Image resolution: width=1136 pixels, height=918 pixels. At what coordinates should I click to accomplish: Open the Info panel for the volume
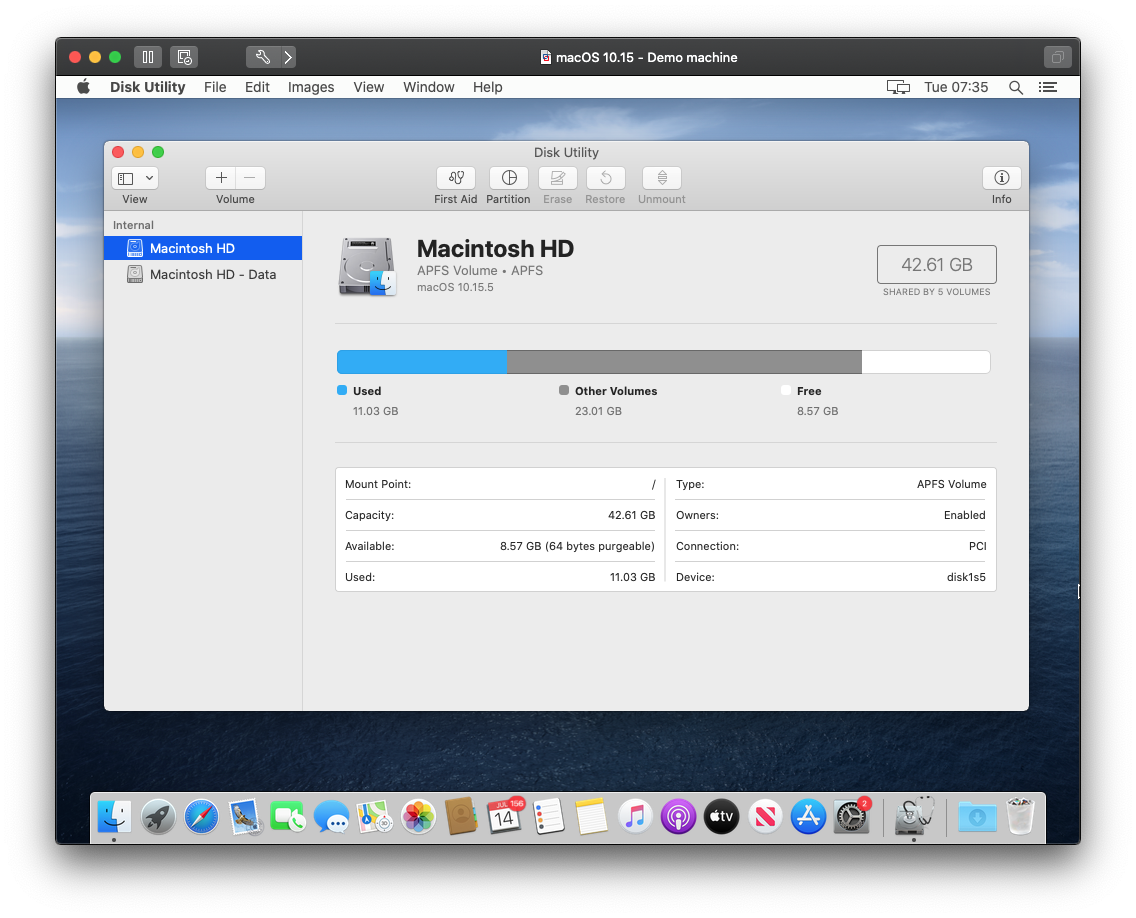pyautogui.click(x=1001, y=178)
